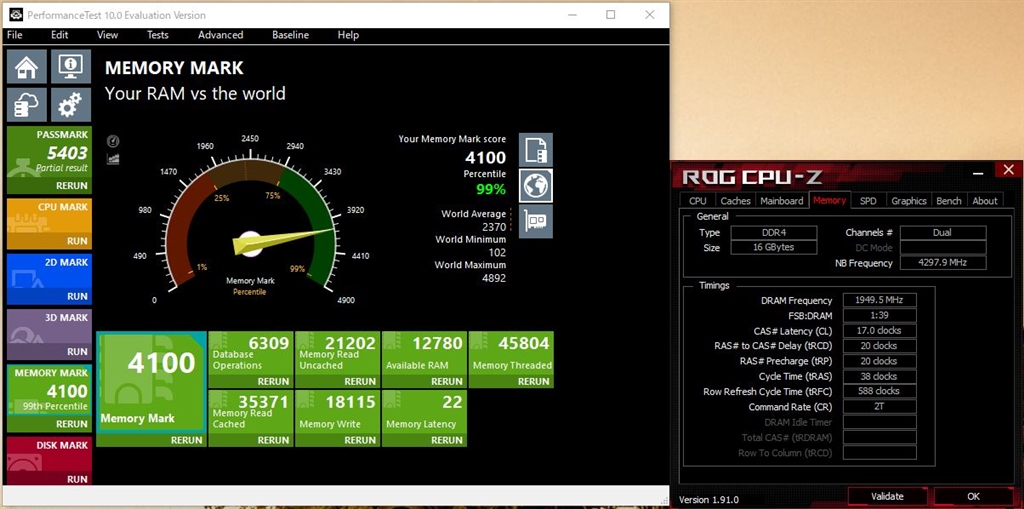This screenshot has height=509, width=1024.
Task: Click the green 99% percentile value
Action: [x=491, y=189]
